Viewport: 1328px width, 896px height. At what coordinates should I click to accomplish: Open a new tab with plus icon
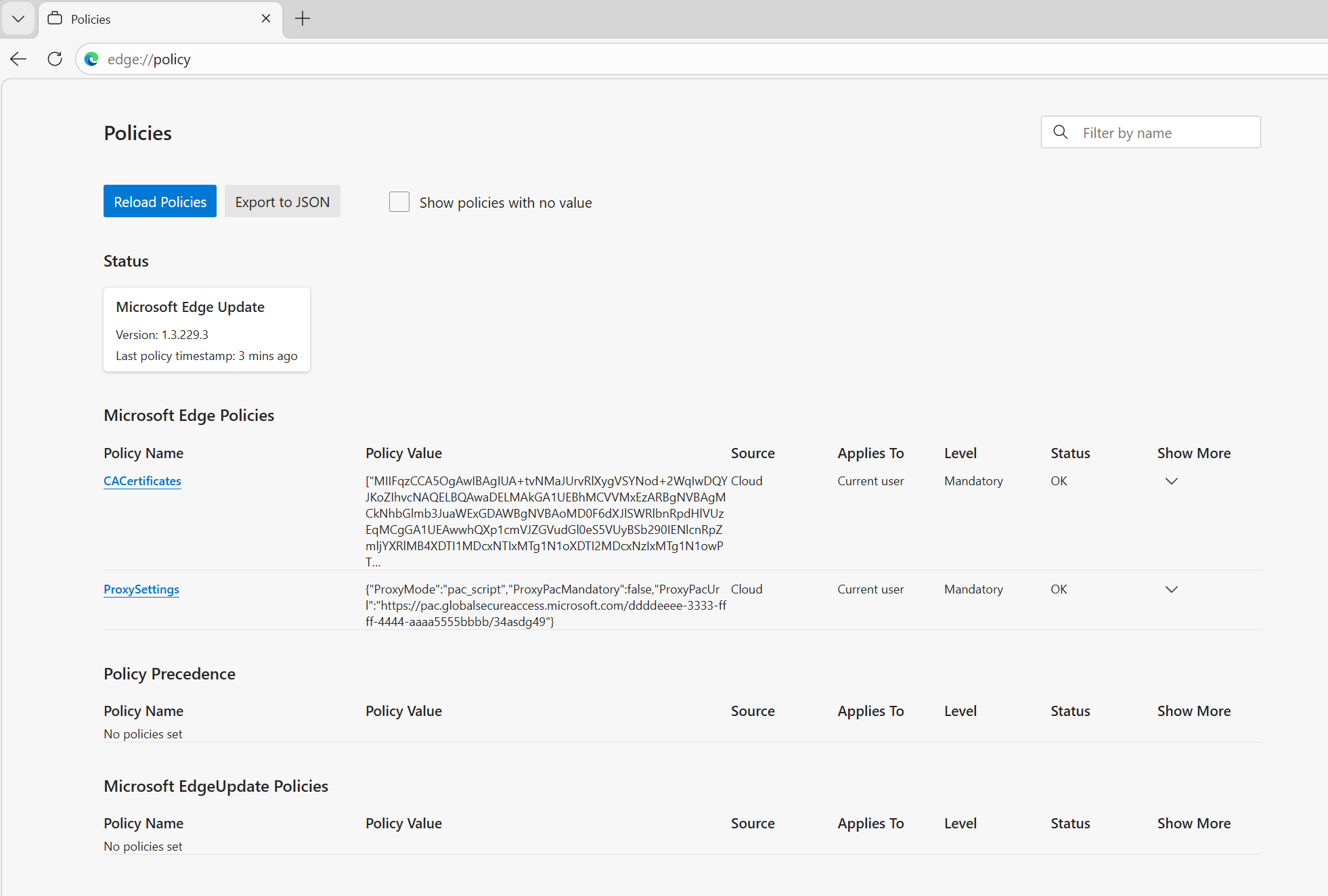(x=303, y=19)
